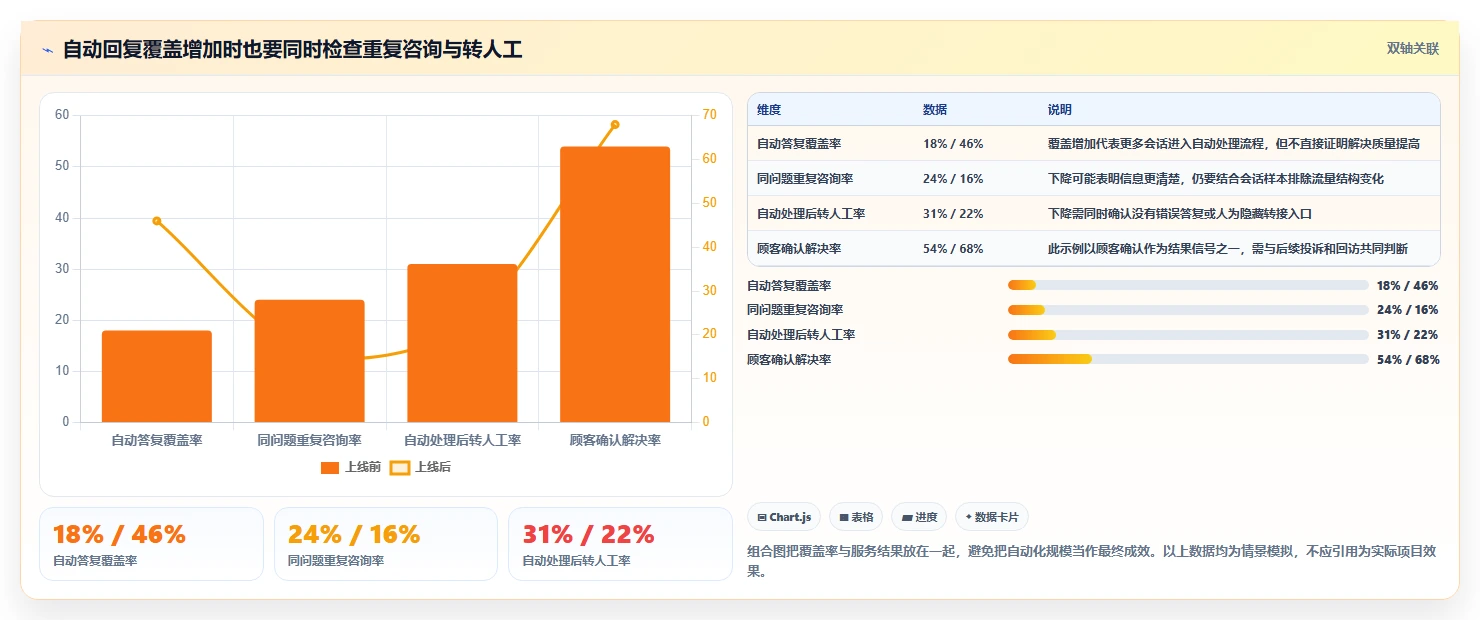The height and width of the screenshot is (620, 1480).
Task: Click 54% / 68% value beside progress bar
Action: point(1408,359)
